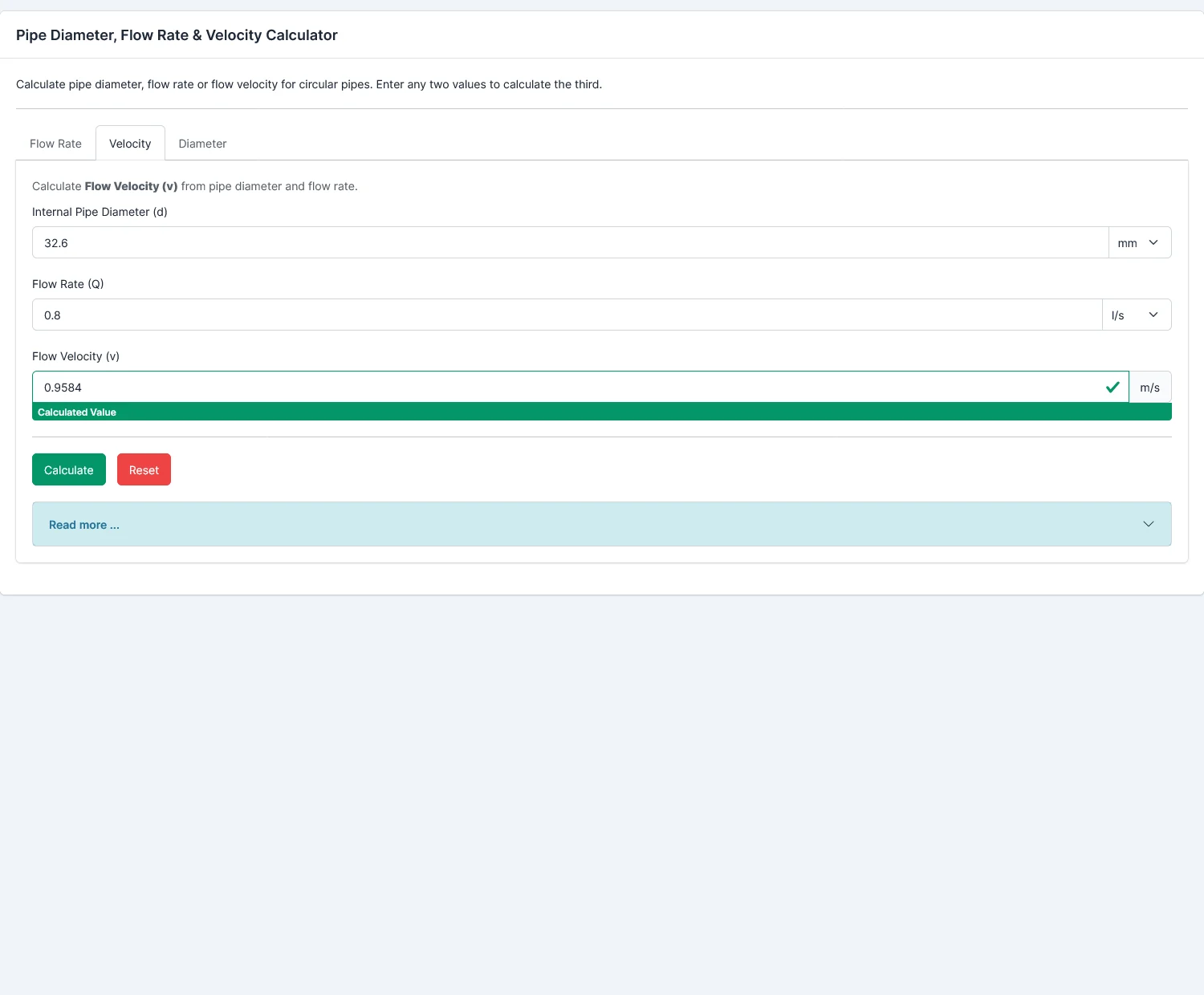Open the Diameter tab
The image size is (1204, 995).
coord(202,144)
